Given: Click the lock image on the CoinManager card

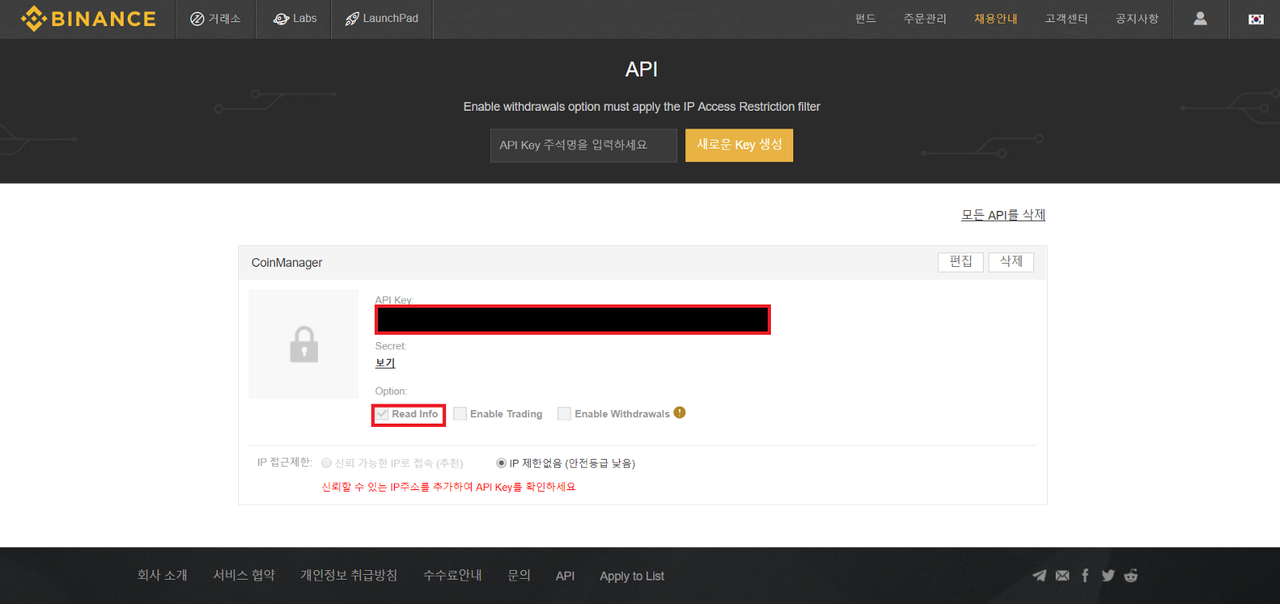Looking at the screenshot, I should coord(304,344).
